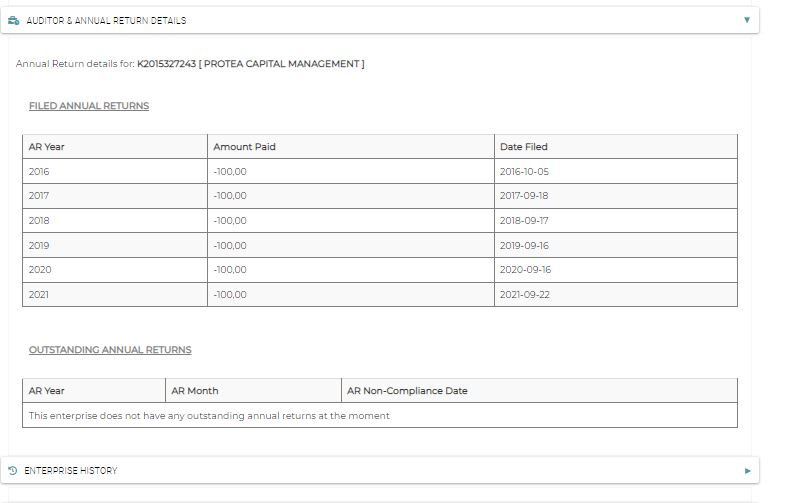Click enterprise number K2015327243
This screenshot has height=503, width=793.
[166, 64]
